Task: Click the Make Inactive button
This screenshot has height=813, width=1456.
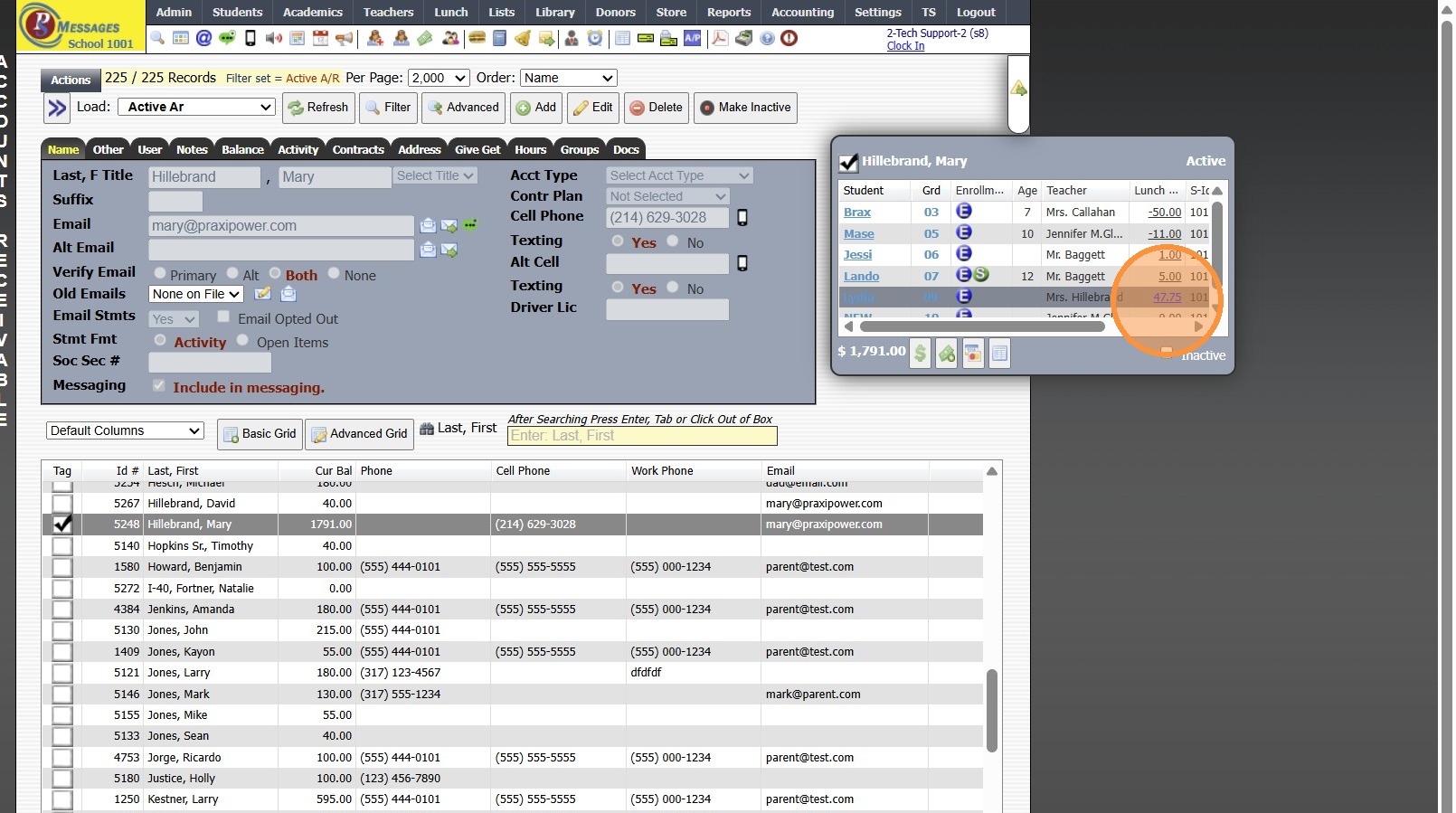Action: (x=745, y=108)
